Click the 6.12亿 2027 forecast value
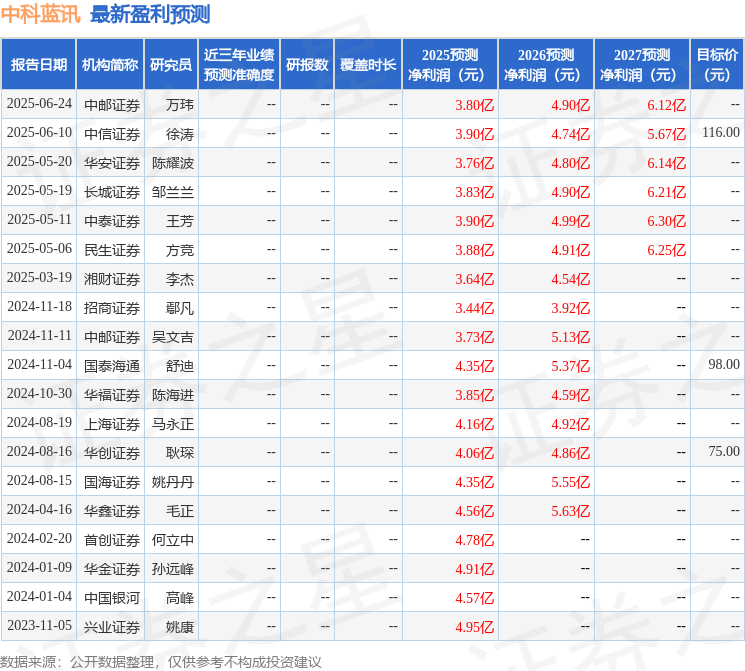 666,105
